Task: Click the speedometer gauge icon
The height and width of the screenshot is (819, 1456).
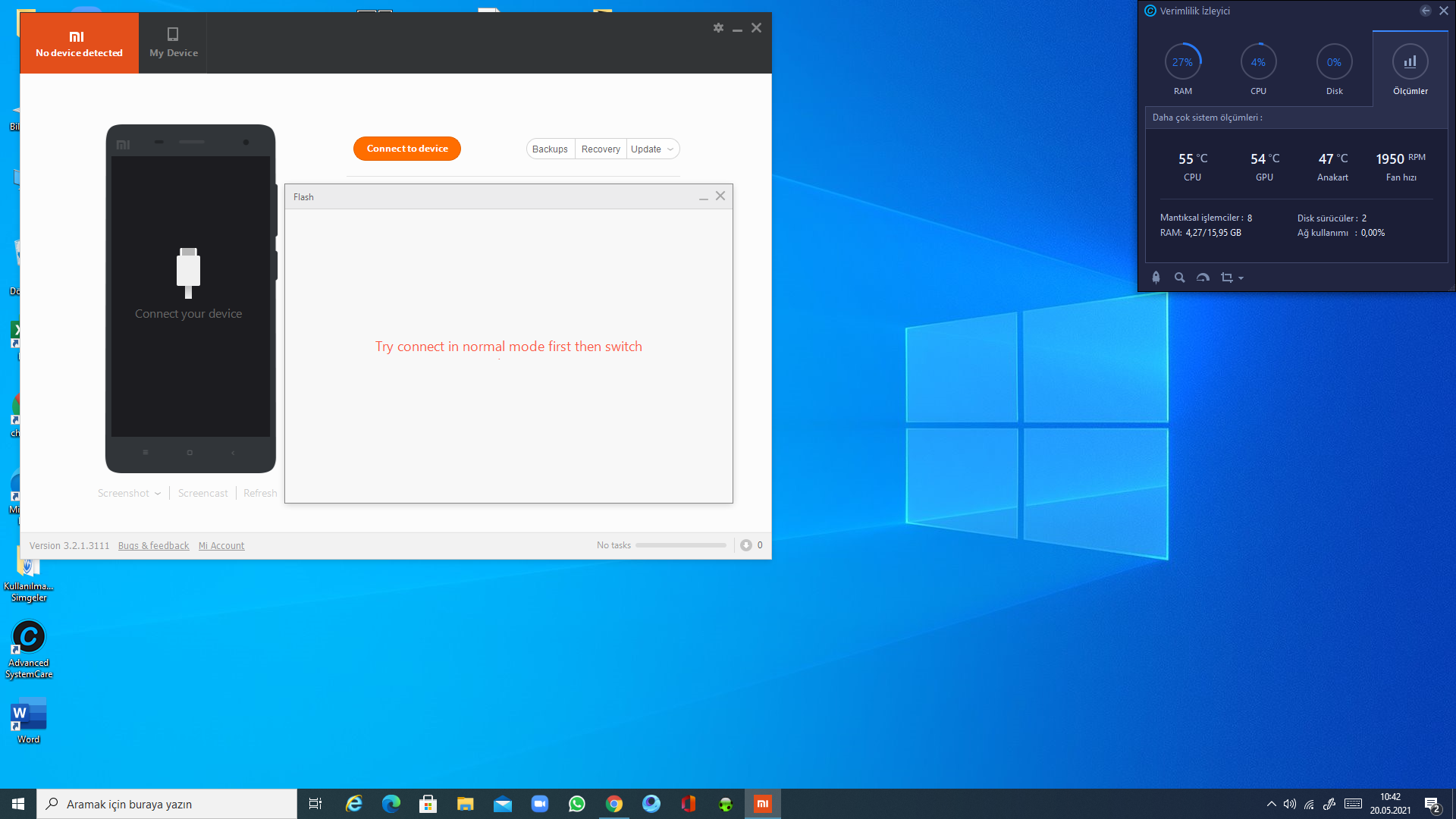Action: click(1203, 278)
